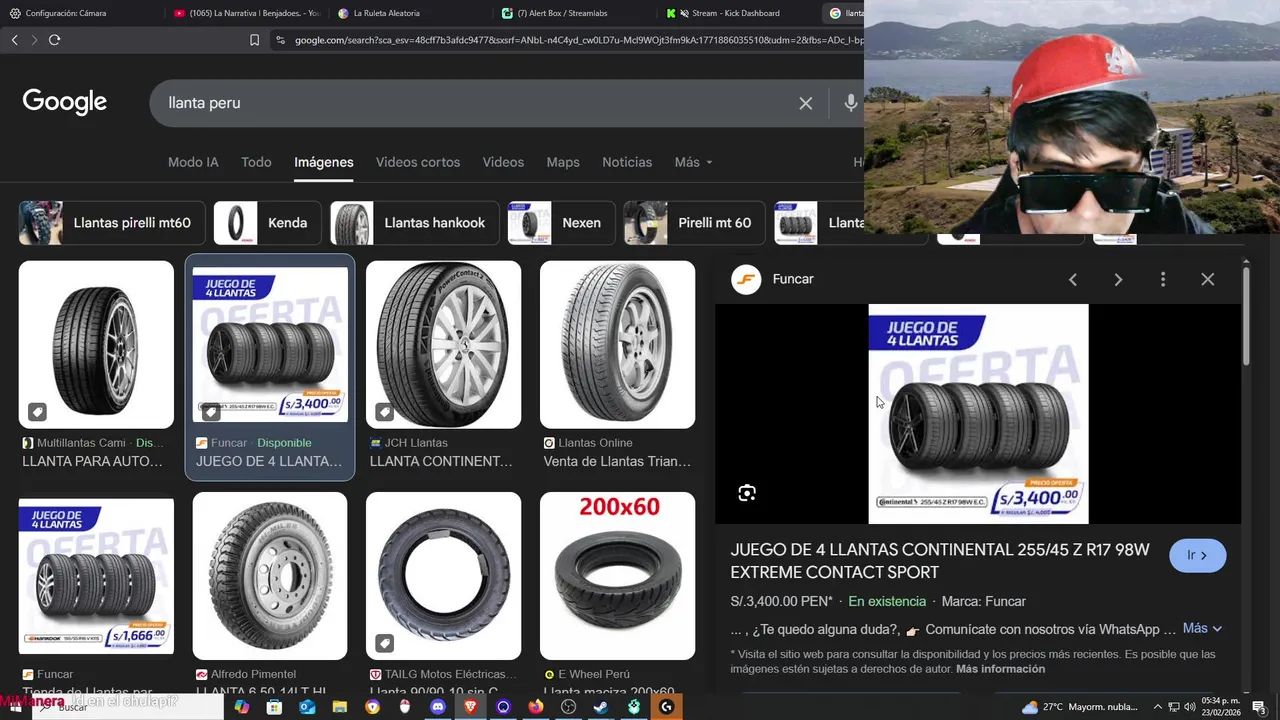This screenshot has width=1280, height=720.
Task: Open Logitech G HUB from the taskbar
Action: coord(667,707)
